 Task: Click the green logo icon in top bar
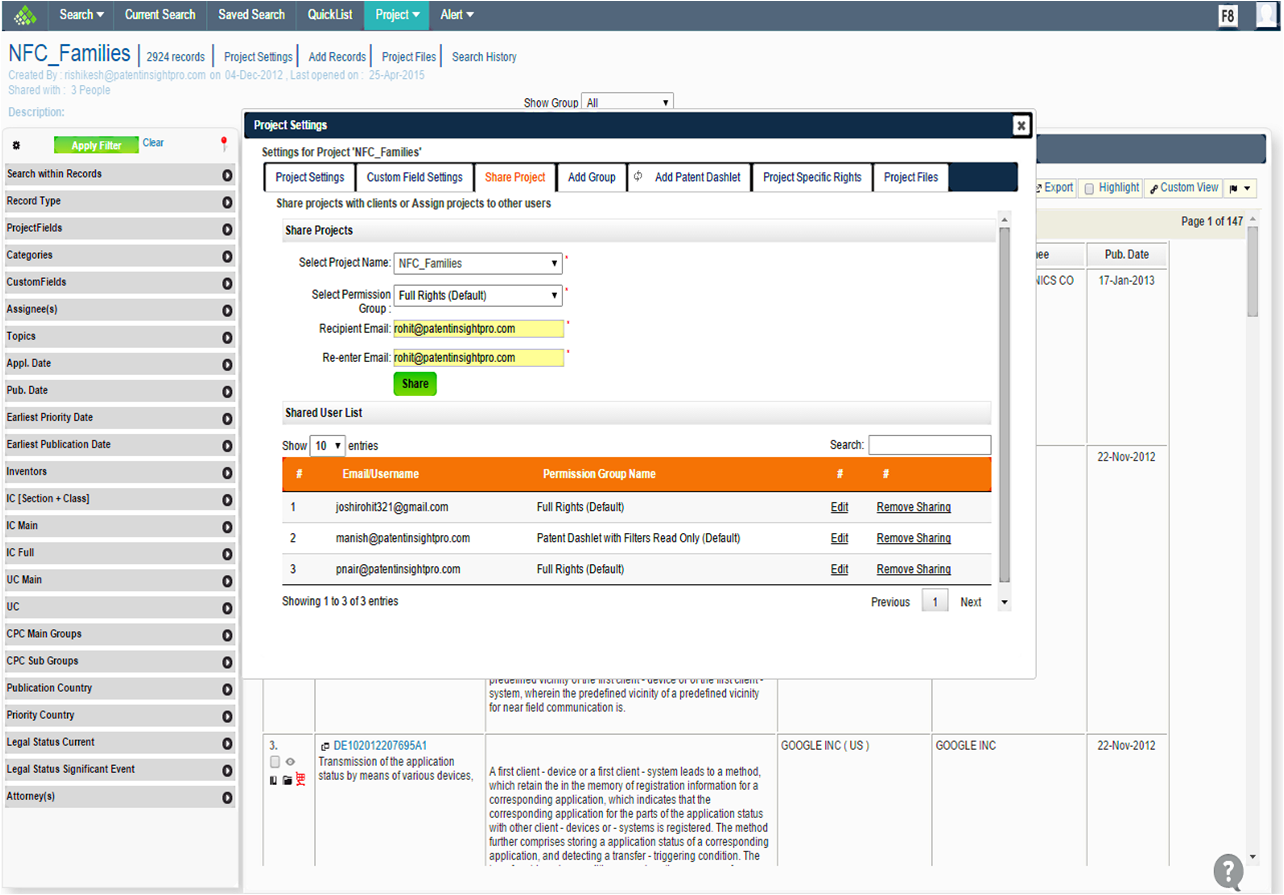[25, 15]
